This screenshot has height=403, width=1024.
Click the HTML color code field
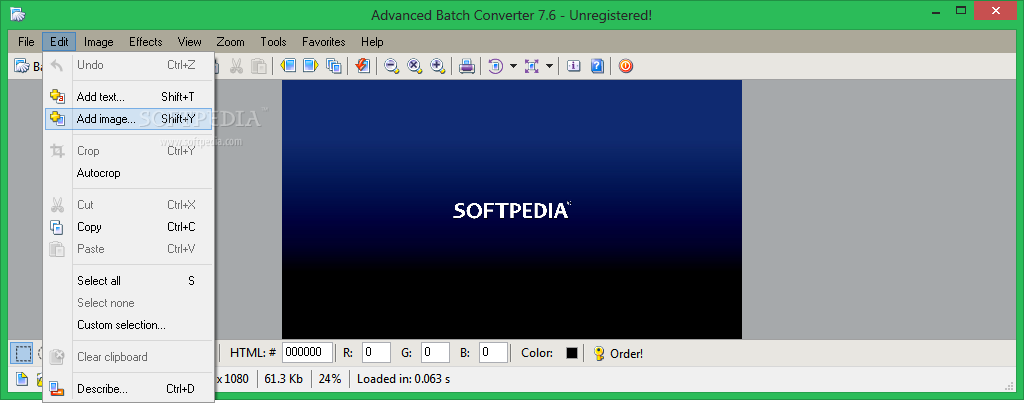tap(308, 353)
